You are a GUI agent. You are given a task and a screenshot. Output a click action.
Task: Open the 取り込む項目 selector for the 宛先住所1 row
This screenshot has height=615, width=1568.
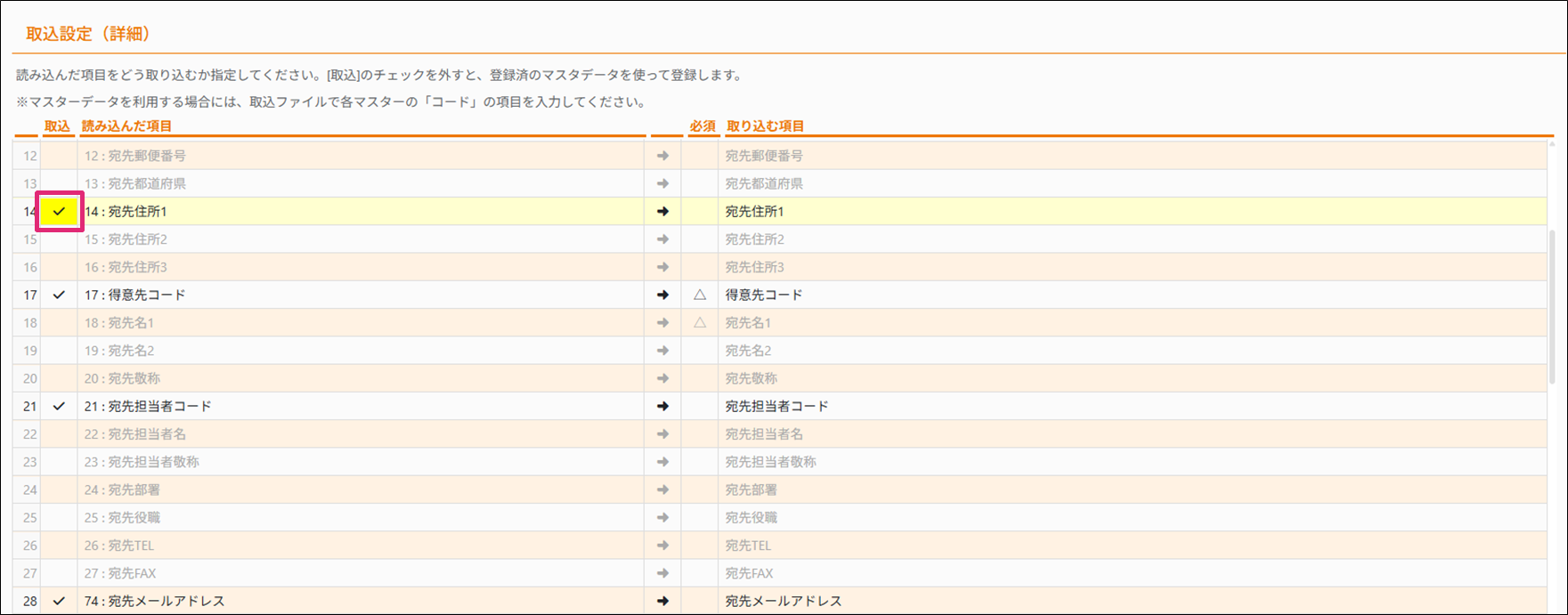[x=1131, y=212]
